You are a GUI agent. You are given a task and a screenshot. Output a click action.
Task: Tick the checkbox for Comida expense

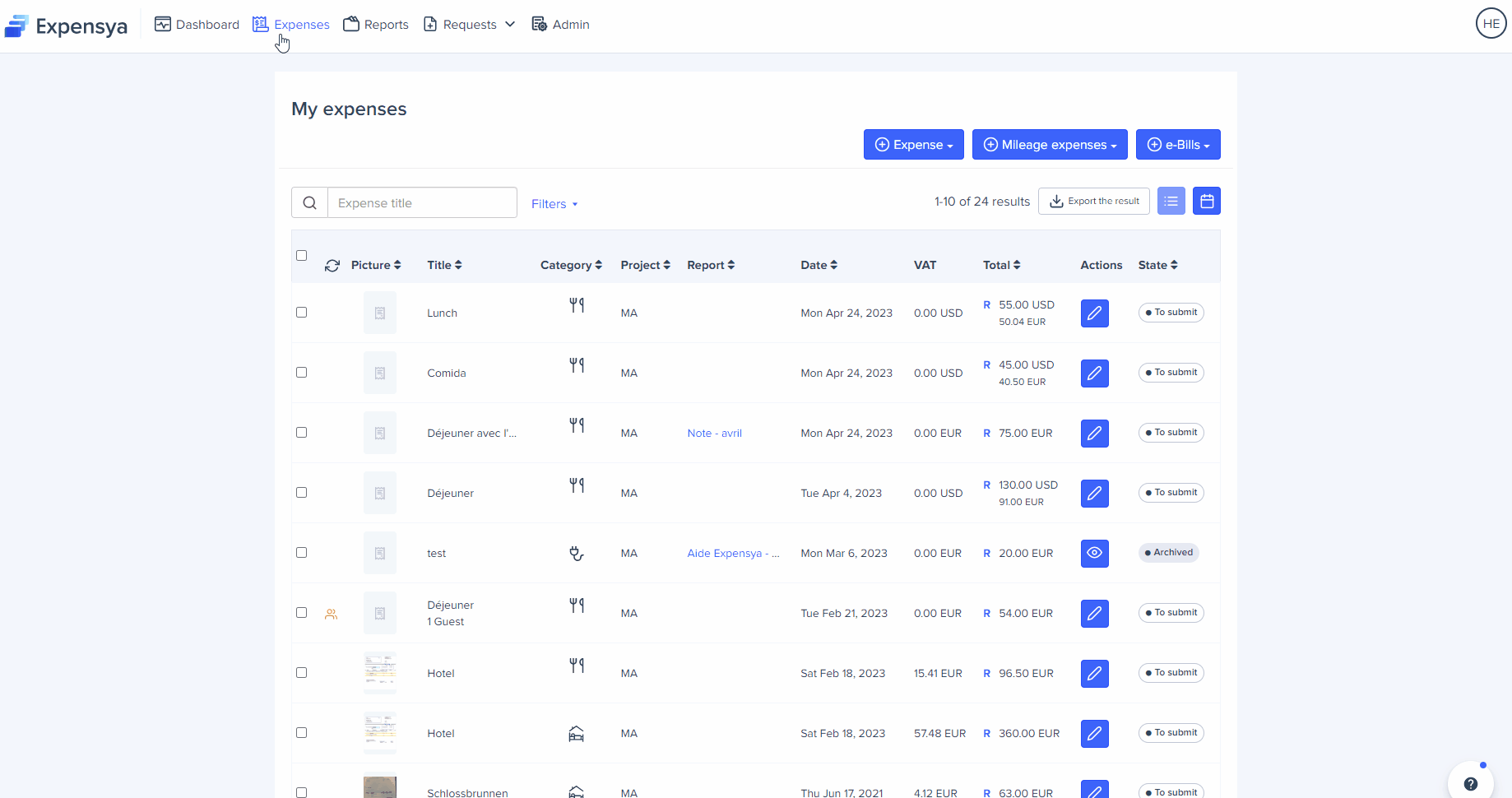(302, 373)
